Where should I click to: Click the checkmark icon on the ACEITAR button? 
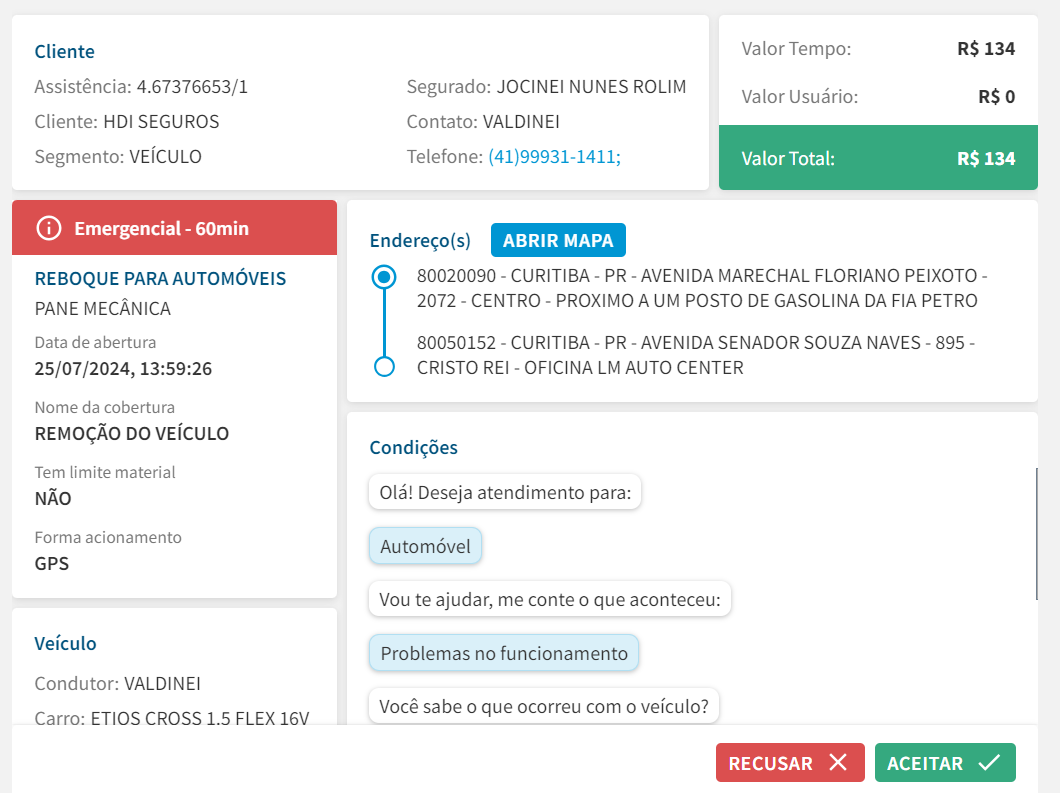pyautogui.click(x=989, y=763)
